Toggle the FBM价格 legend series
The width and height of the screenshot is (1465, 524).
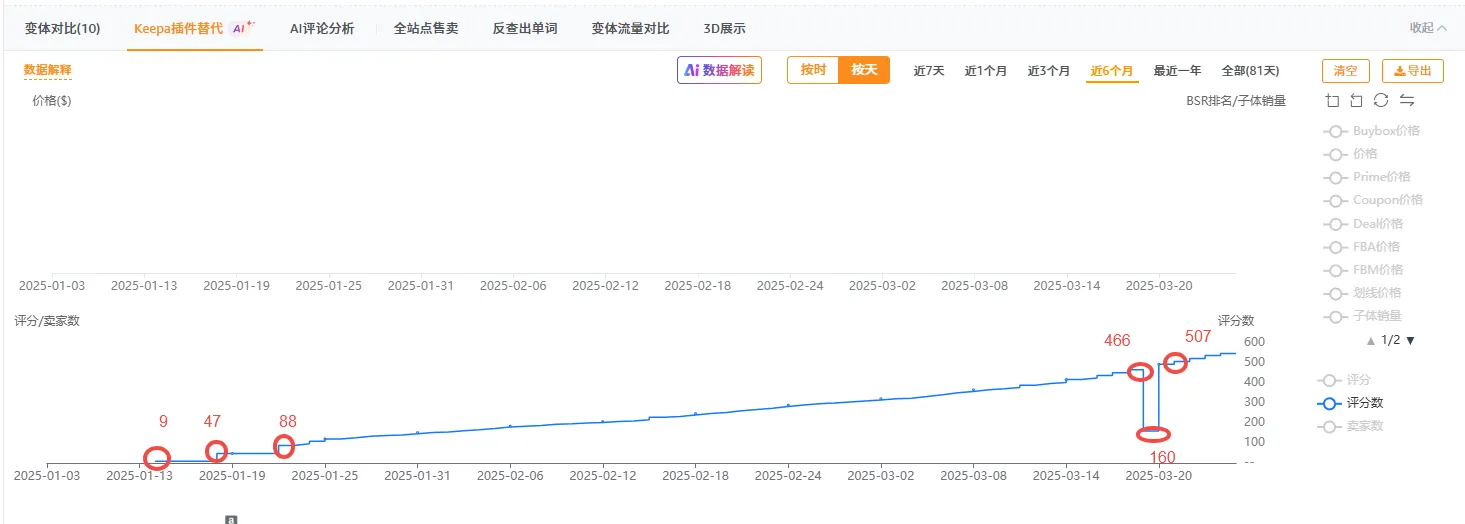pos(1363,270)
